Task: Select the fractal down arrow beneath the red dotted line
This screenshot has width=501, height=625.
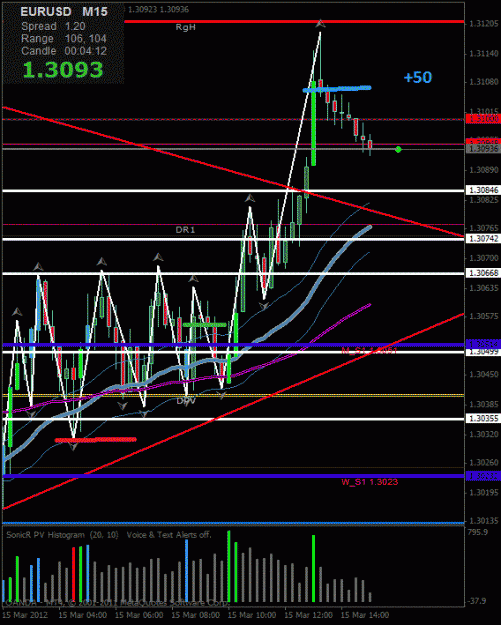Action: (x=73, y=447)
